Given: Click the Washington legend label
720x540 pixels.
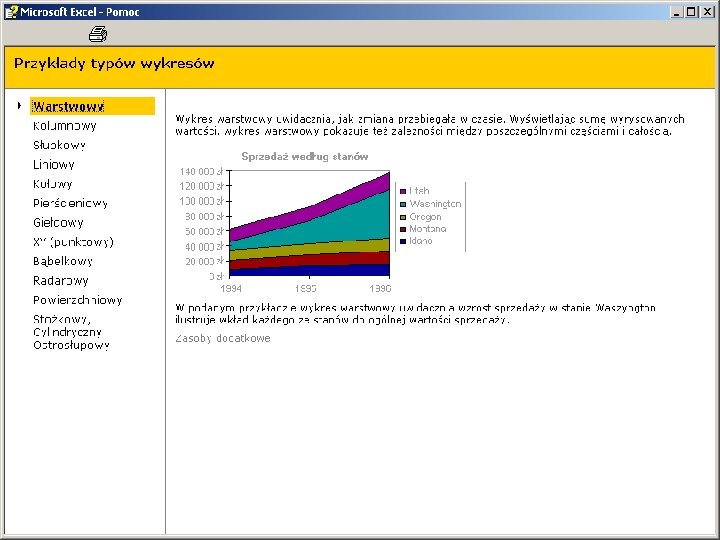Looking at the screenshot, I should [x=435, y=204].
